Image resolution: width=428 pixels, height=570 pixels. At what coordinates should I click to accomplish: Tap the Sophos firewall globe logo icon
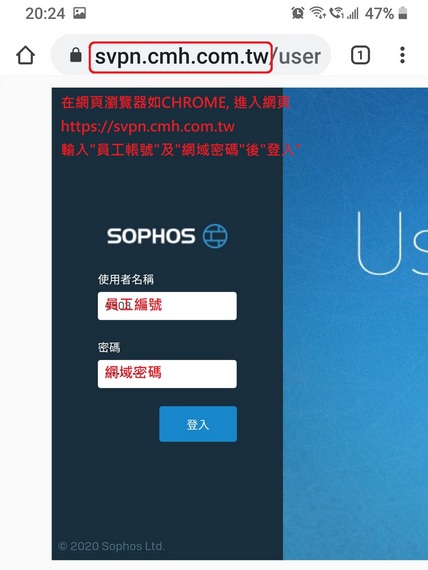pos(215,236)
